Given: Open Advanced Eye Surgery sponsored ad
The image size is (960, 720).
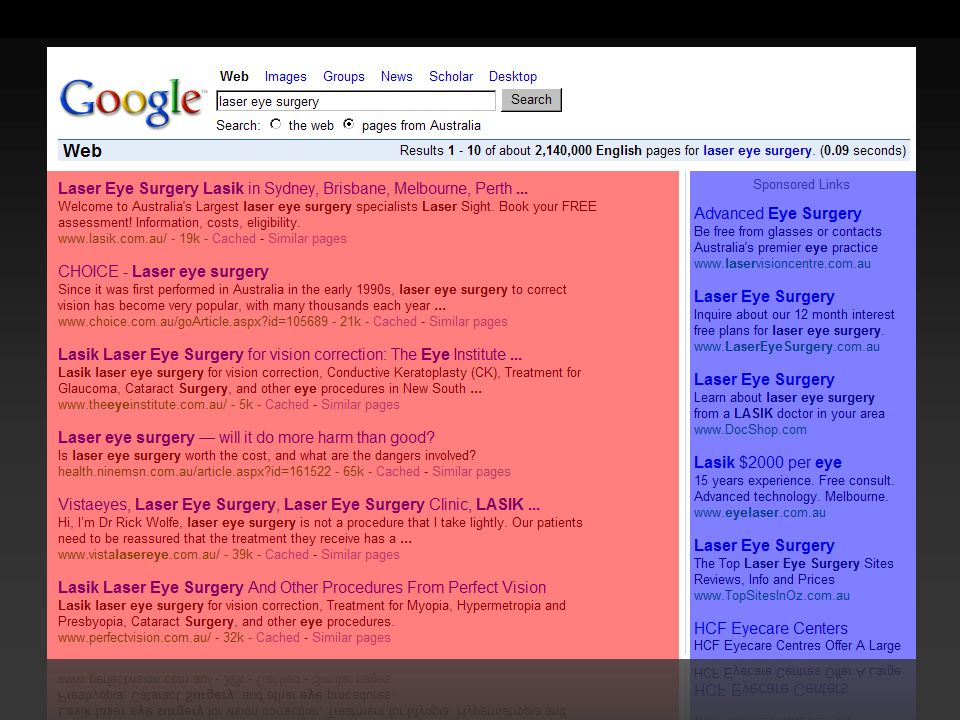Looking at the screenshot, I should [778, 214].
